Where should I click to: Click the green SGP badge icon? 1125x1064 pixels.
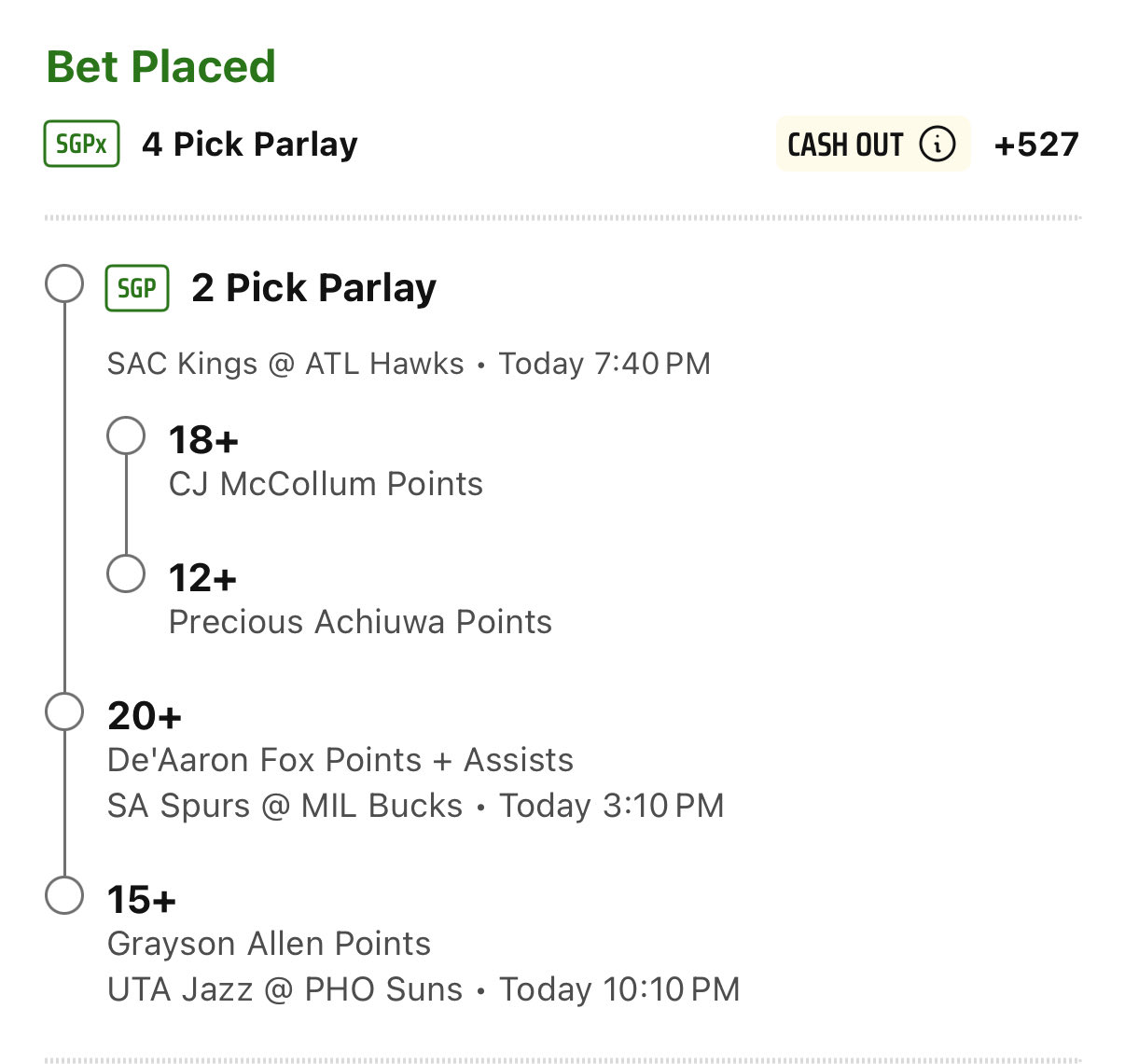point(137,288)
